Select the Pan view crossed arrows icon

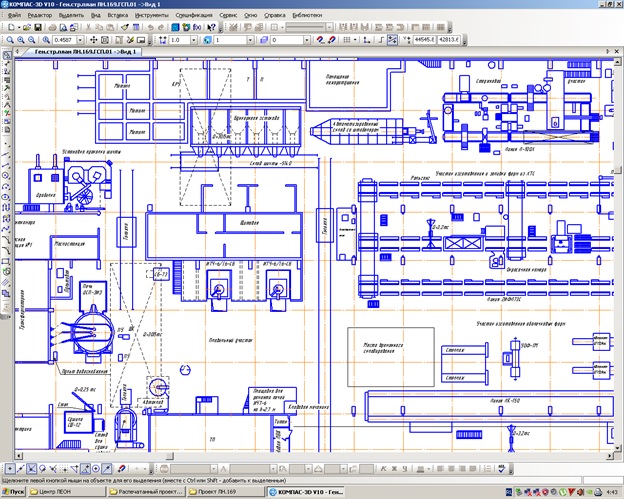point(94,40)
